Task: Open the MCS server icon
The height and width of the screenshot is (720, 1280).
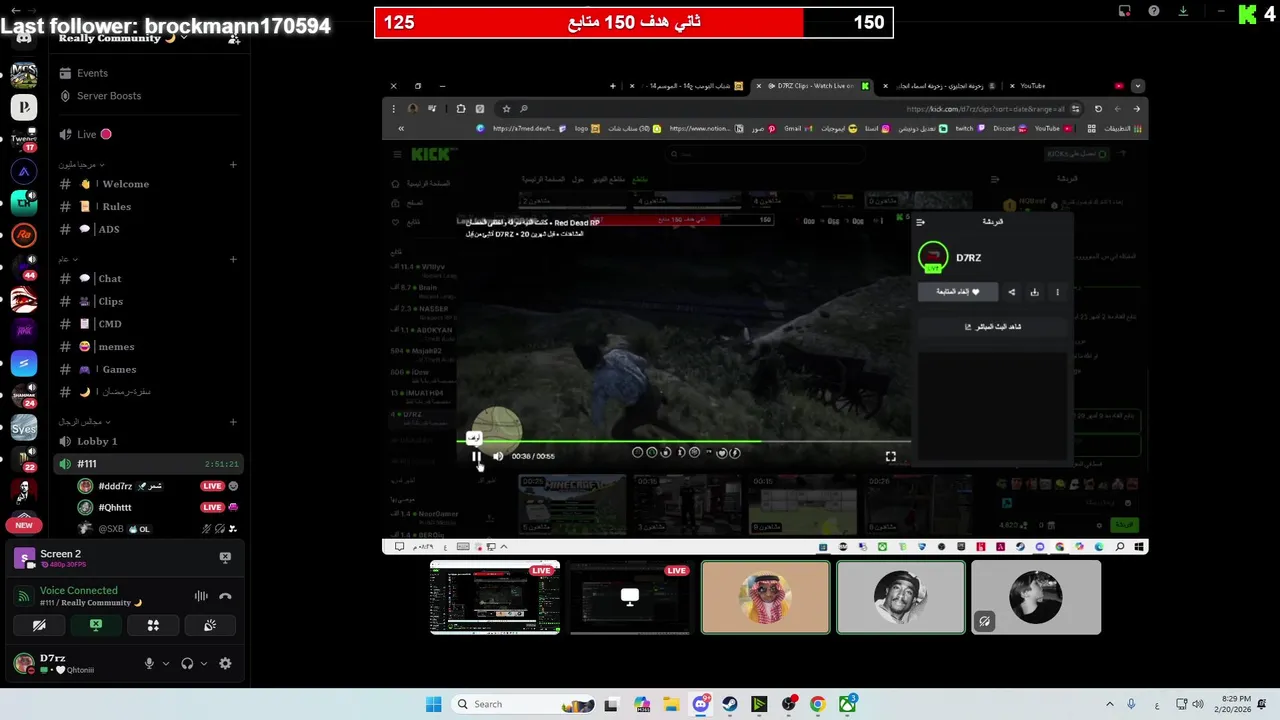Action: tap(24, 76)
